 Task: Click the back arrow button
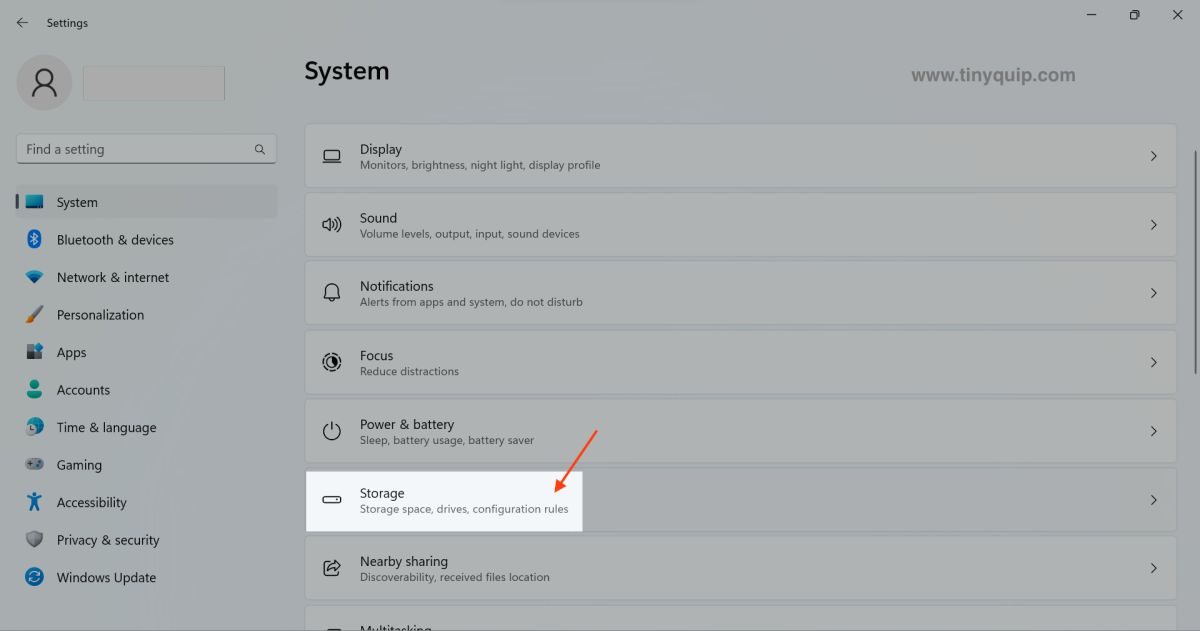pyautogui.click(x=22, y=22)
